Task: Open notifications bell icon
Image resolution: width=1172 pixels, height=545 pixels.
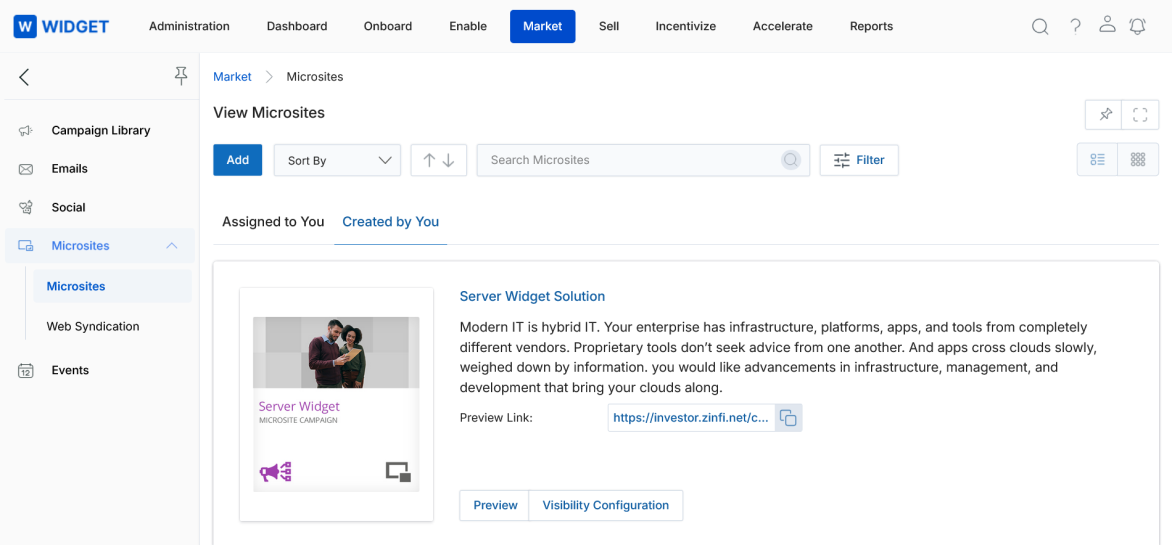Action: click(x=1138, y=26)
